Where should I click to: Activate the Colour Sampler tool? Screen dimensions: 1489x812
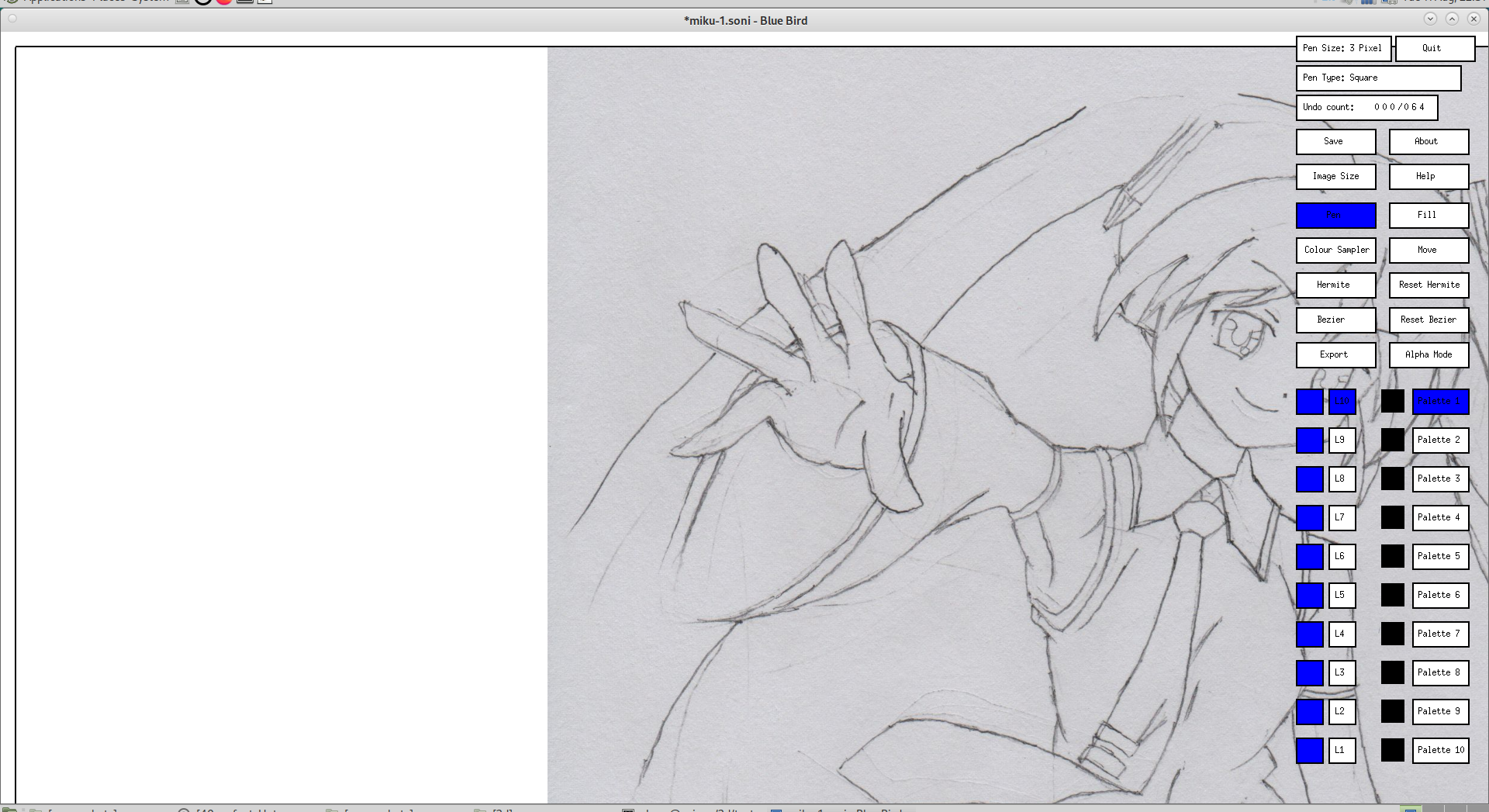[1335, 251]
